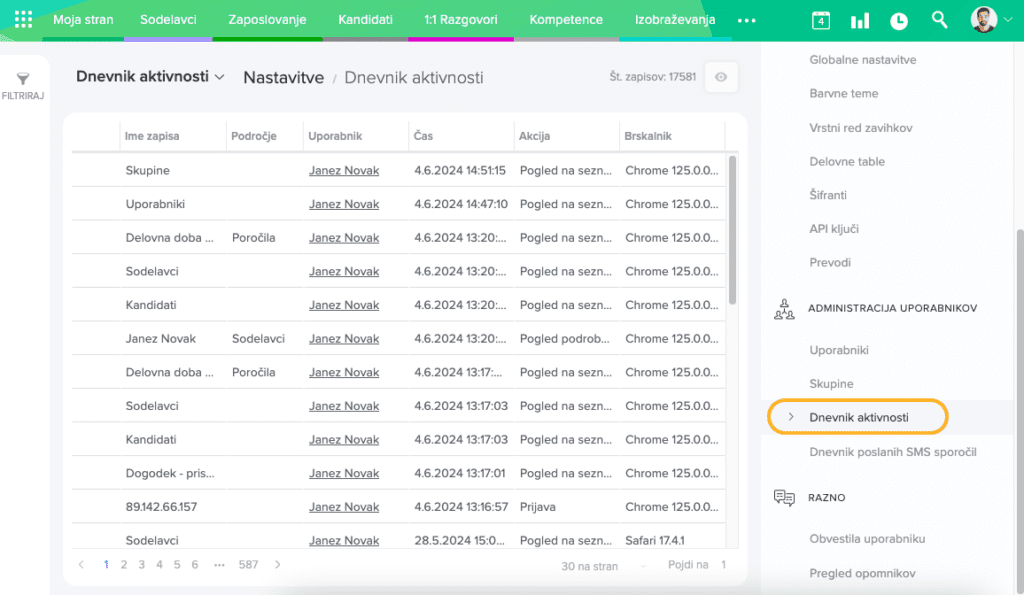Open the 30 na stran page-size selector
Image resolution: width=1024 pixels, height=595 pixels.
point(589,566)
